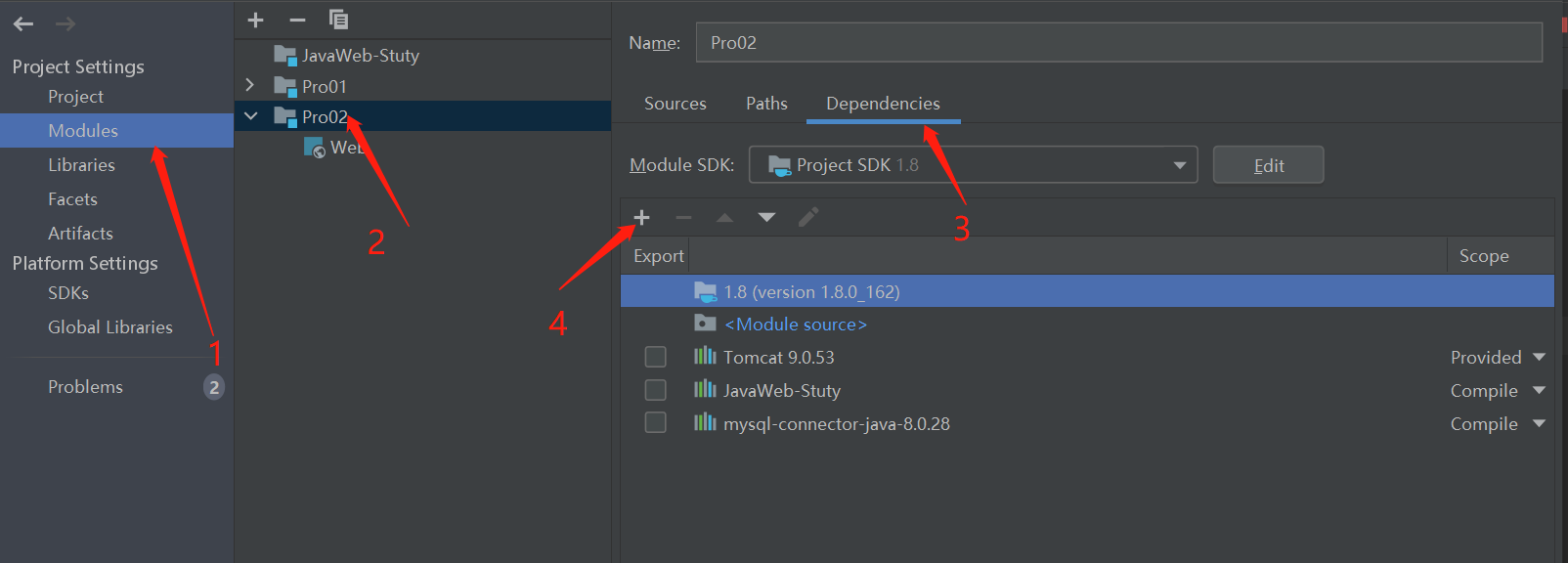Open Problems in the sidebar
Image resolution: width=1568 pixels, height=563 pixels.
pos(86,387)
